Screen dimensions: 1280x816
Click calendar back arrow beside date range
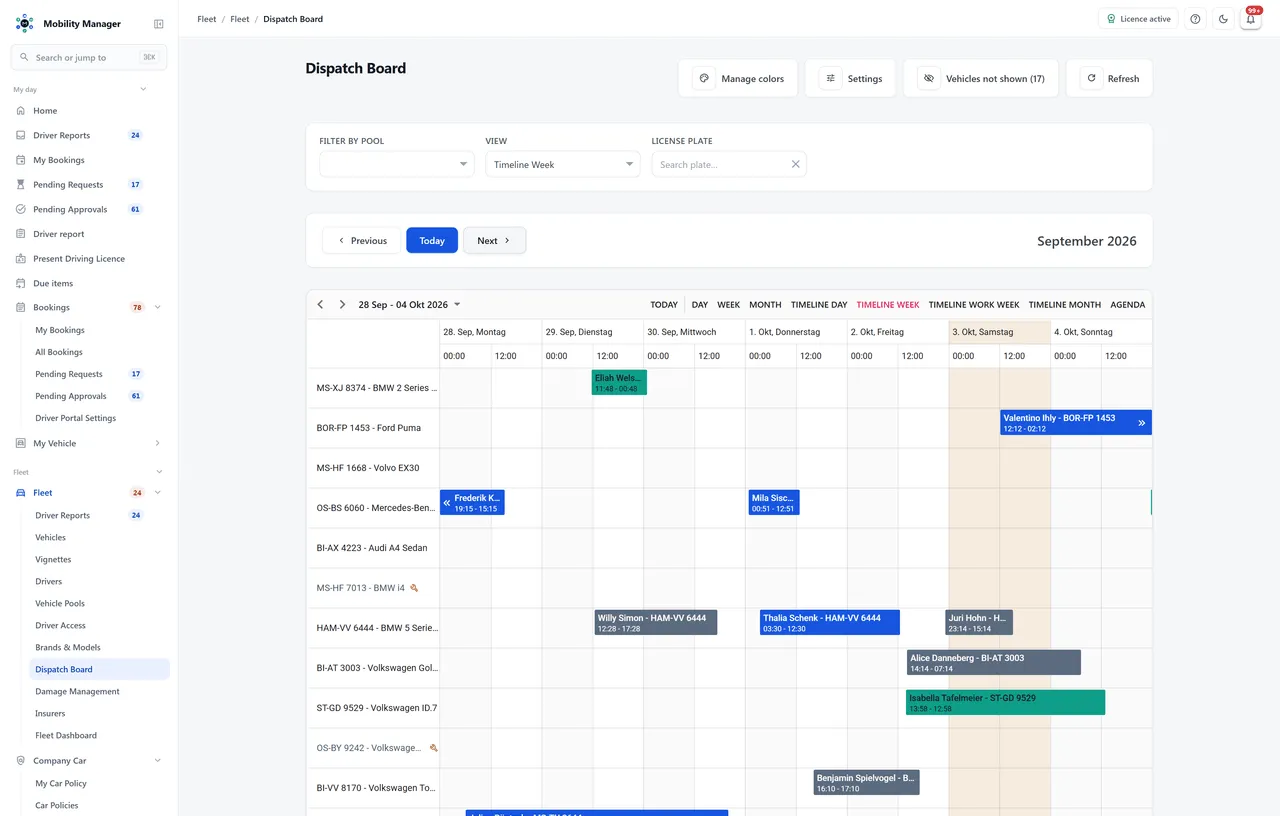pos(320,304)
